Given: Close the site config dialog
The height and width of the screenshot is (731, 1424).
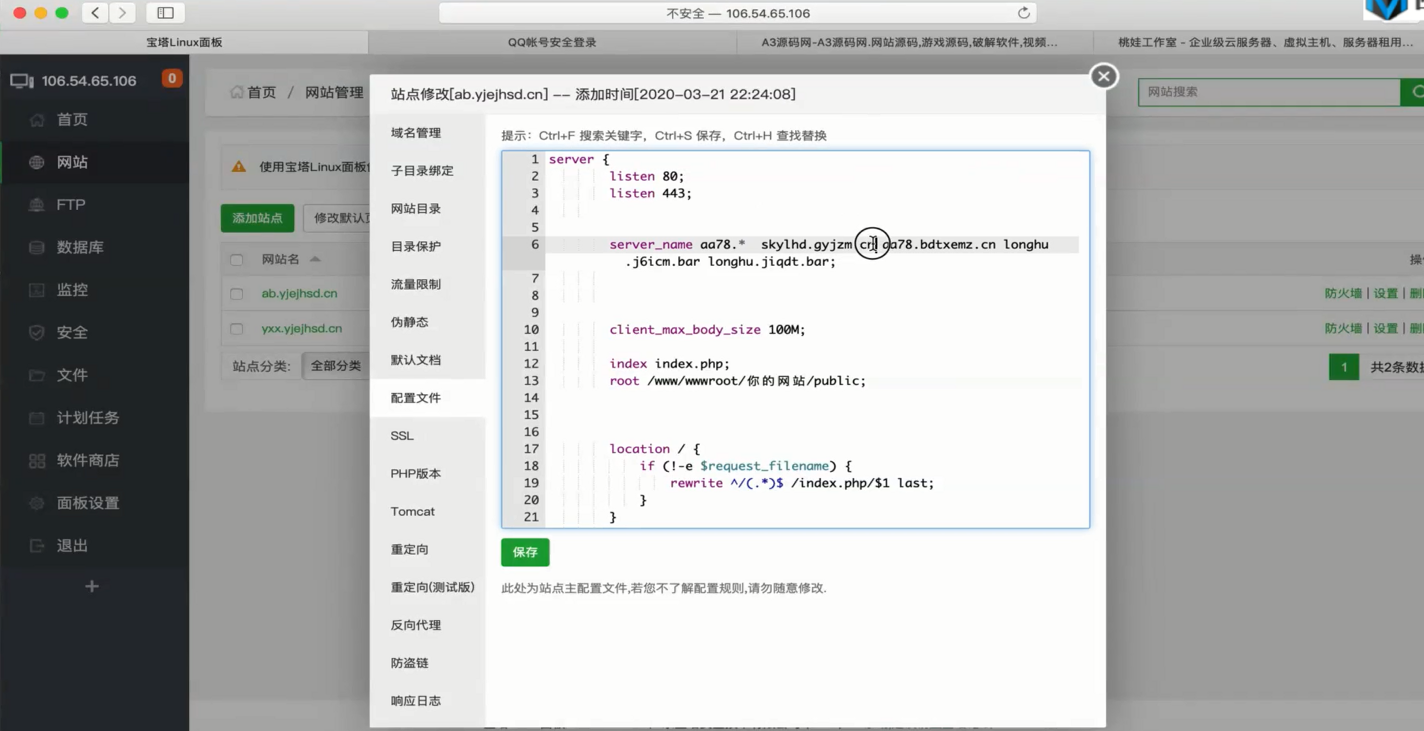Looking at the screenshot, I should pos(1103,76).
